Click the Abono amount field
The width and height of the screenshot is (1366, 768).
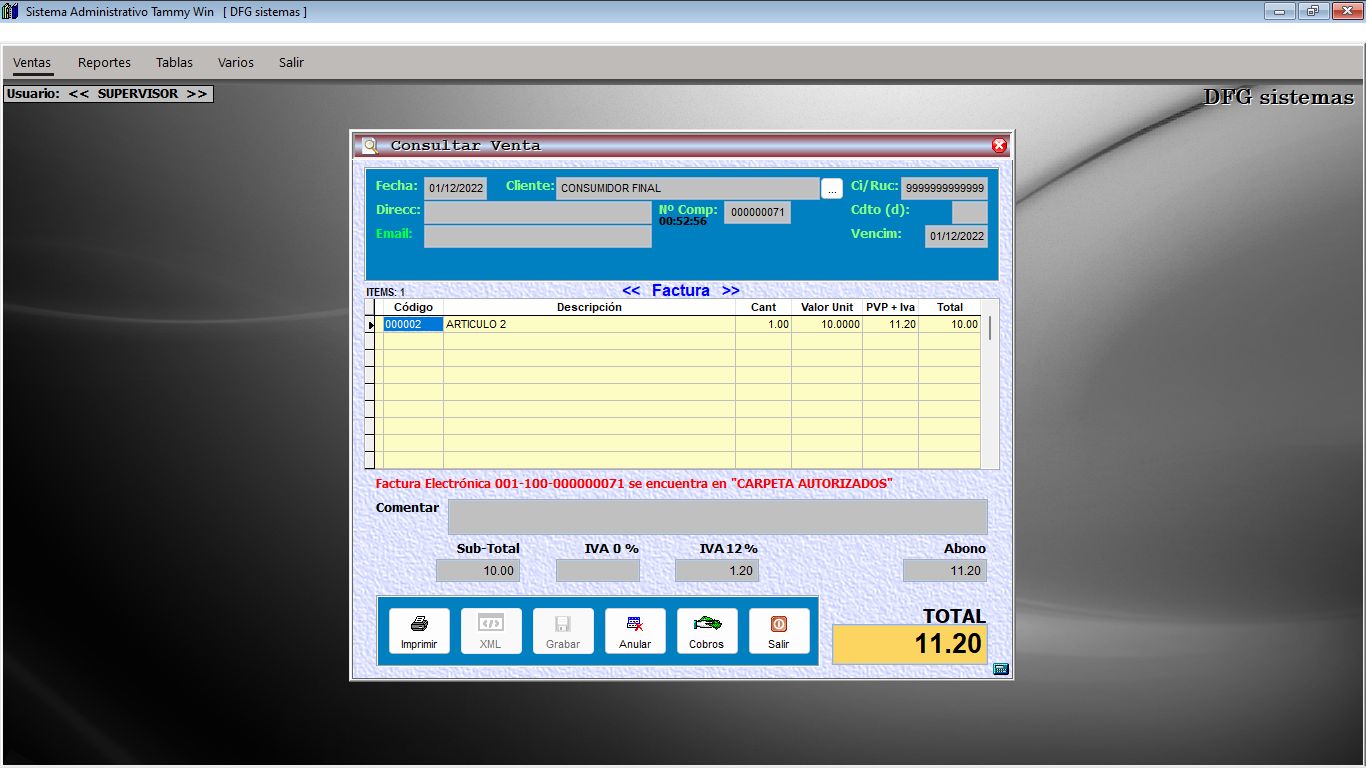pyautogui.click(x=945, y=571)
